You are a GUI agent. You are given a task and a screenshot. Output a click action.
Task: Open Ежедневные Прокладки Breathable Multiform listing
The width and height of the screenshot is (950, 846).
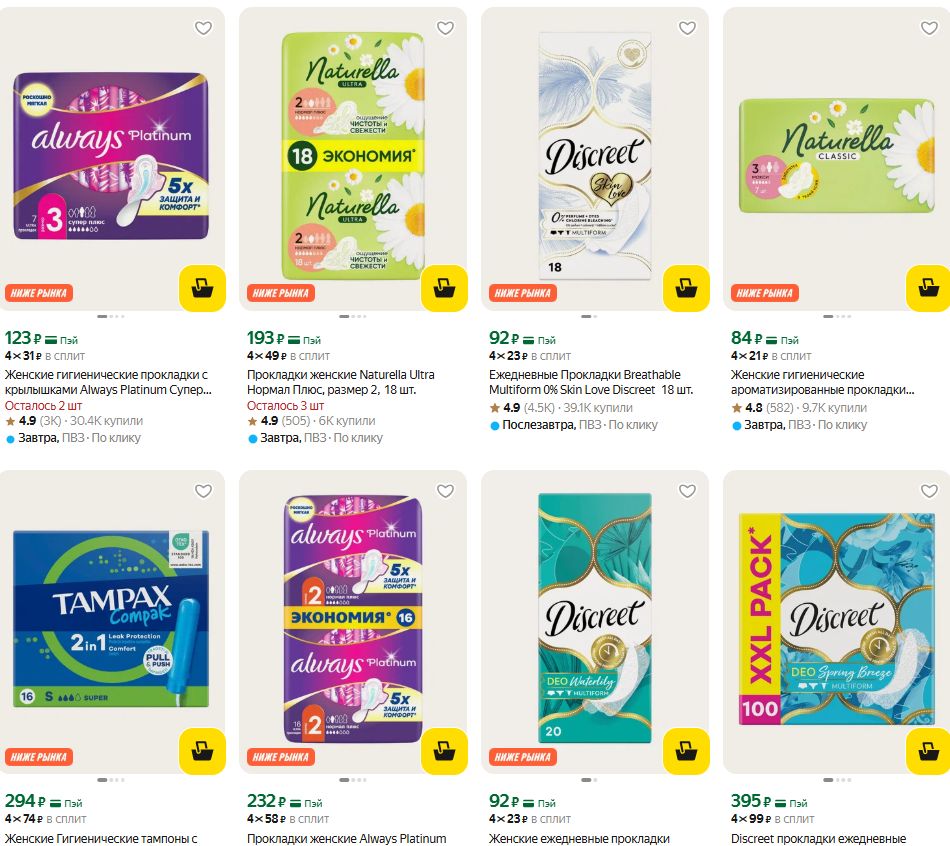(591, 382)
